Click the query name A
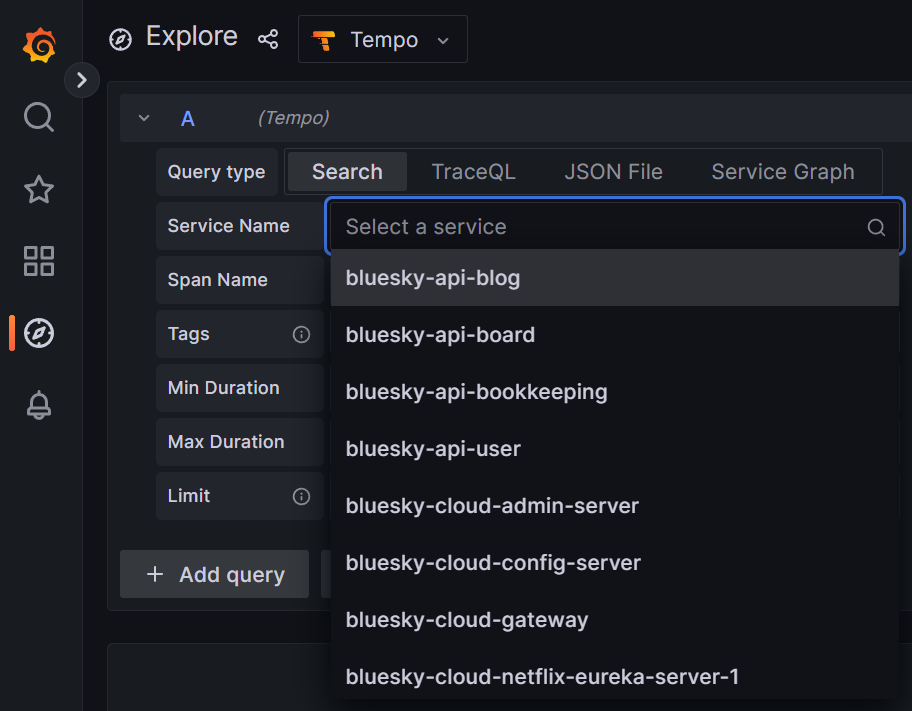Viewport: 912px width, 711px height. pos(187,119)
